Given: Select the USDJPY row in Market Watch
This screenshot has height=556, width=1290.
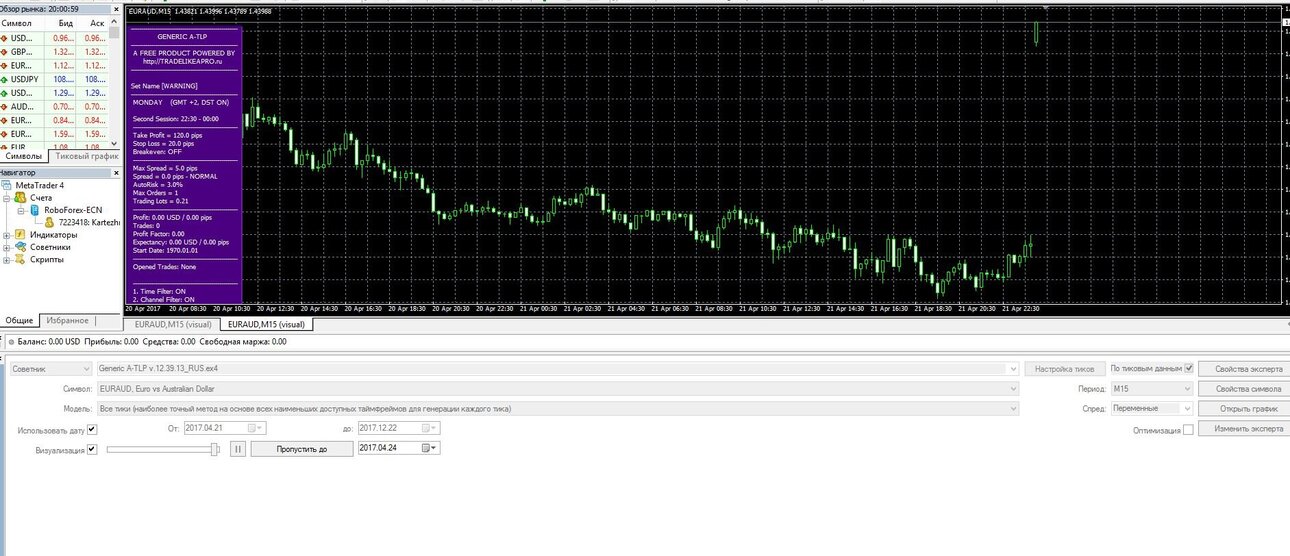Looking at the screenshot, I should [55, 79].
